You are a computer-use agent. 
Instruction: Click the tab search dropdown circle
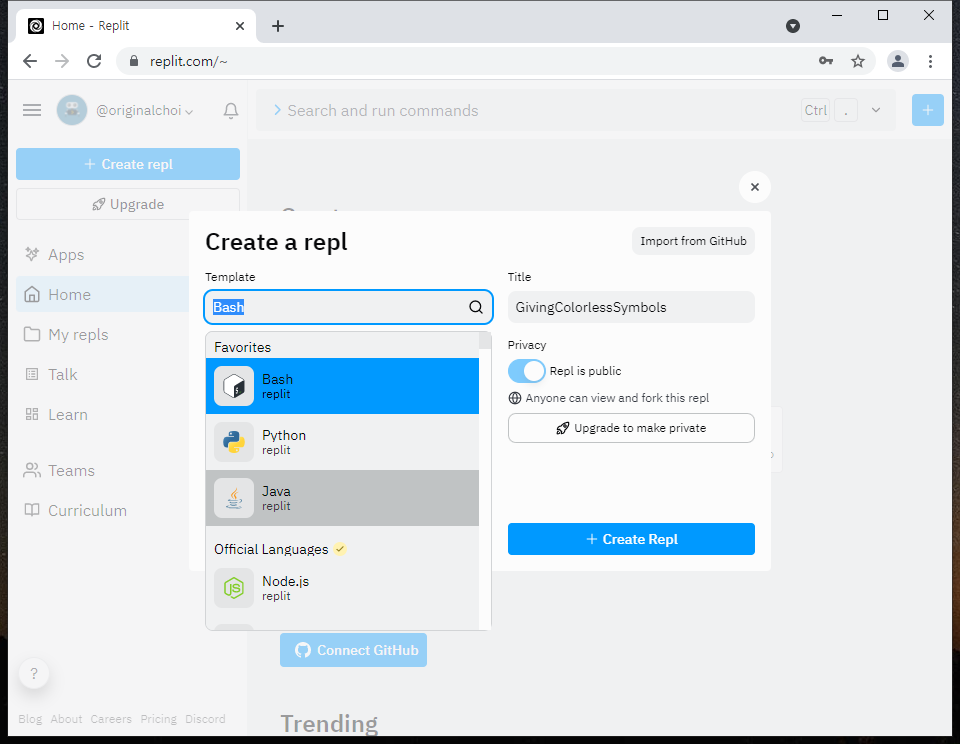click(793, 26)
